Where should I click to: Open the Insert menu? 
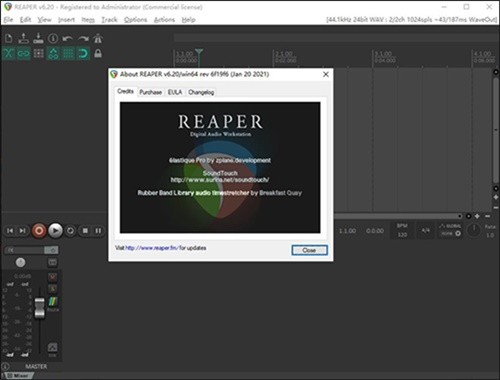point(66,20)
